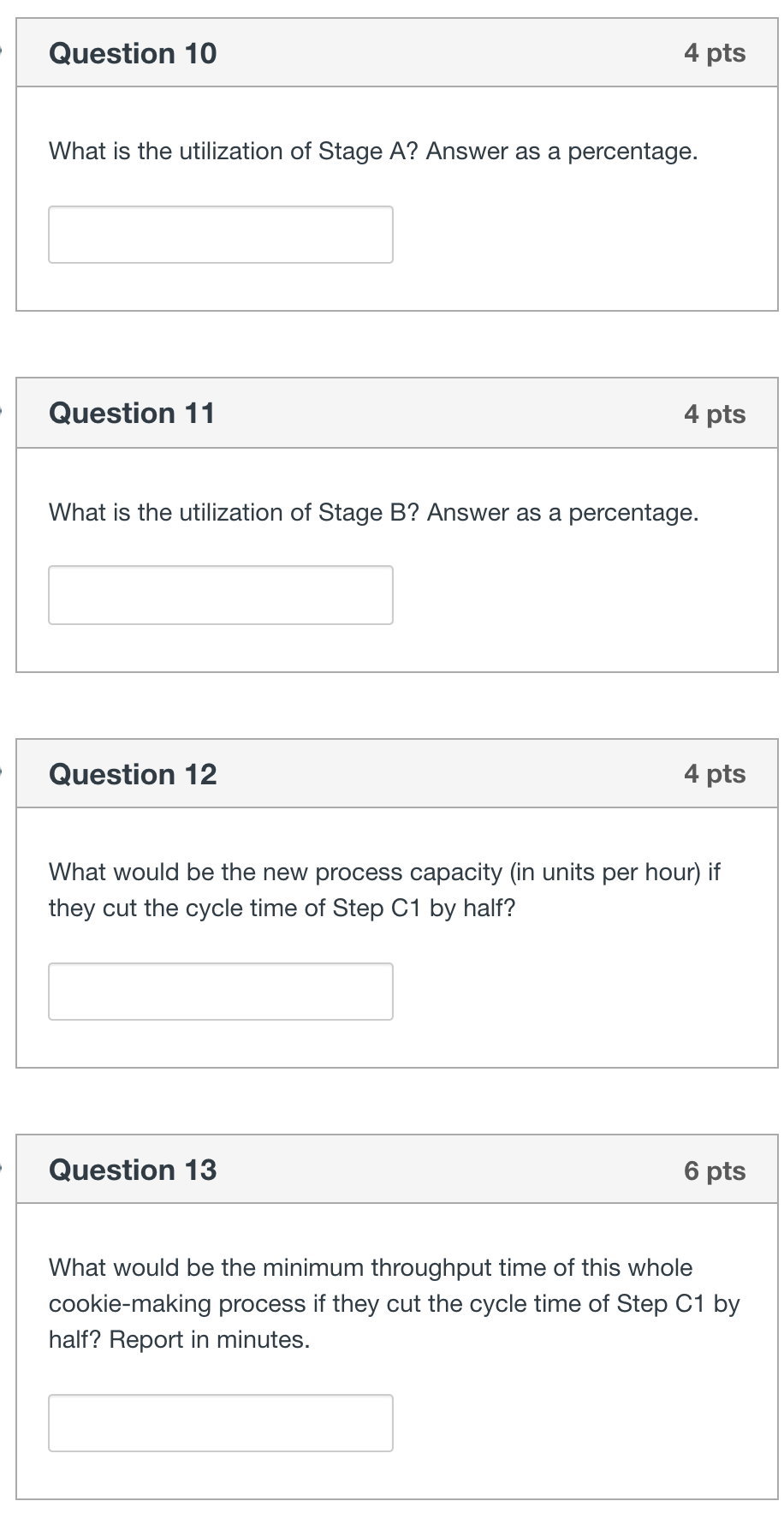The height and width of the screenshot is (1519, 784).
Task: Click the Stage B utilization answer field
Action: [221, 595]
